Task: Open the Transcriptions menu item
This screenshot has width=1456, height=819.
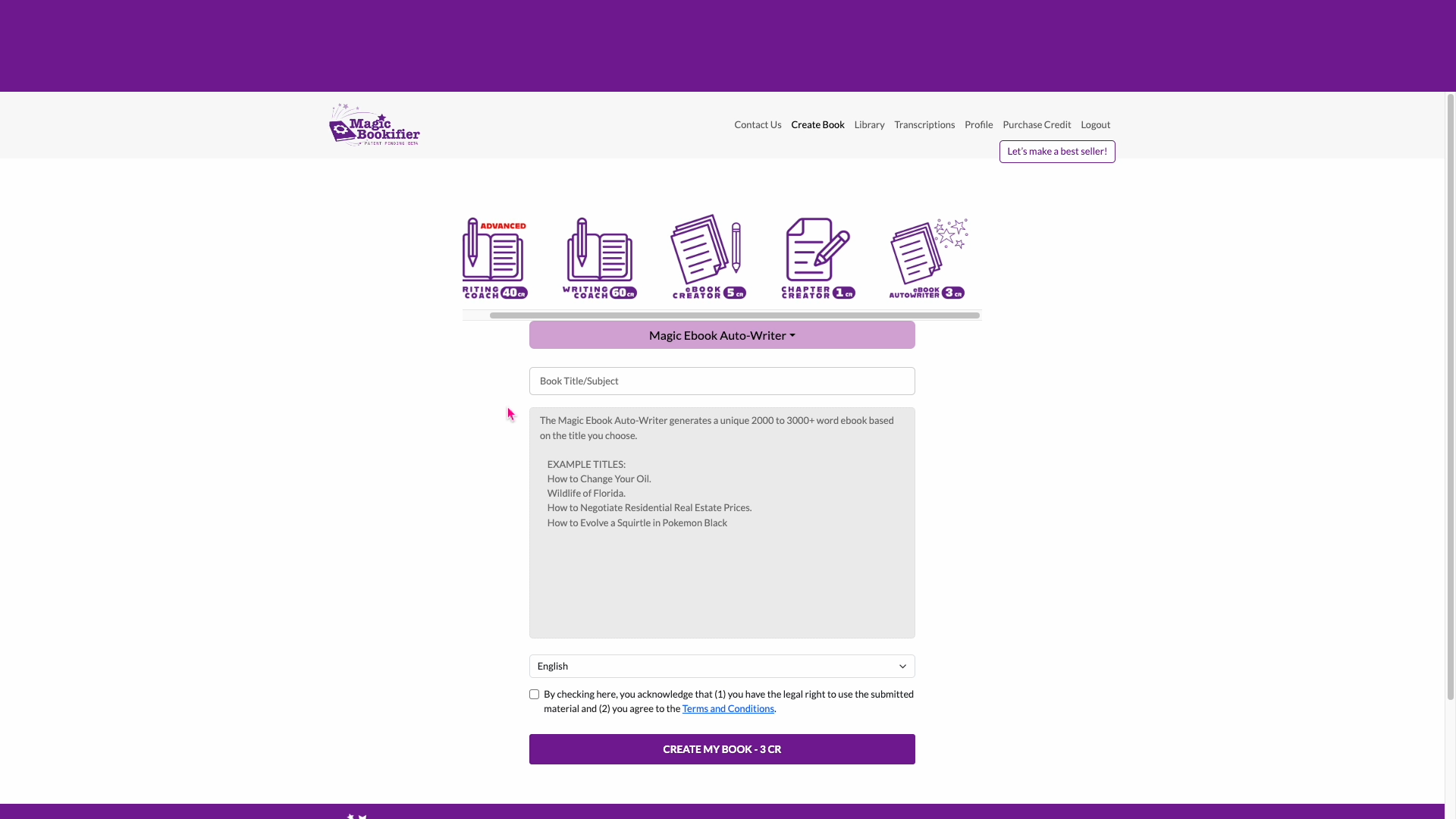Action: (x=924, y=124)
